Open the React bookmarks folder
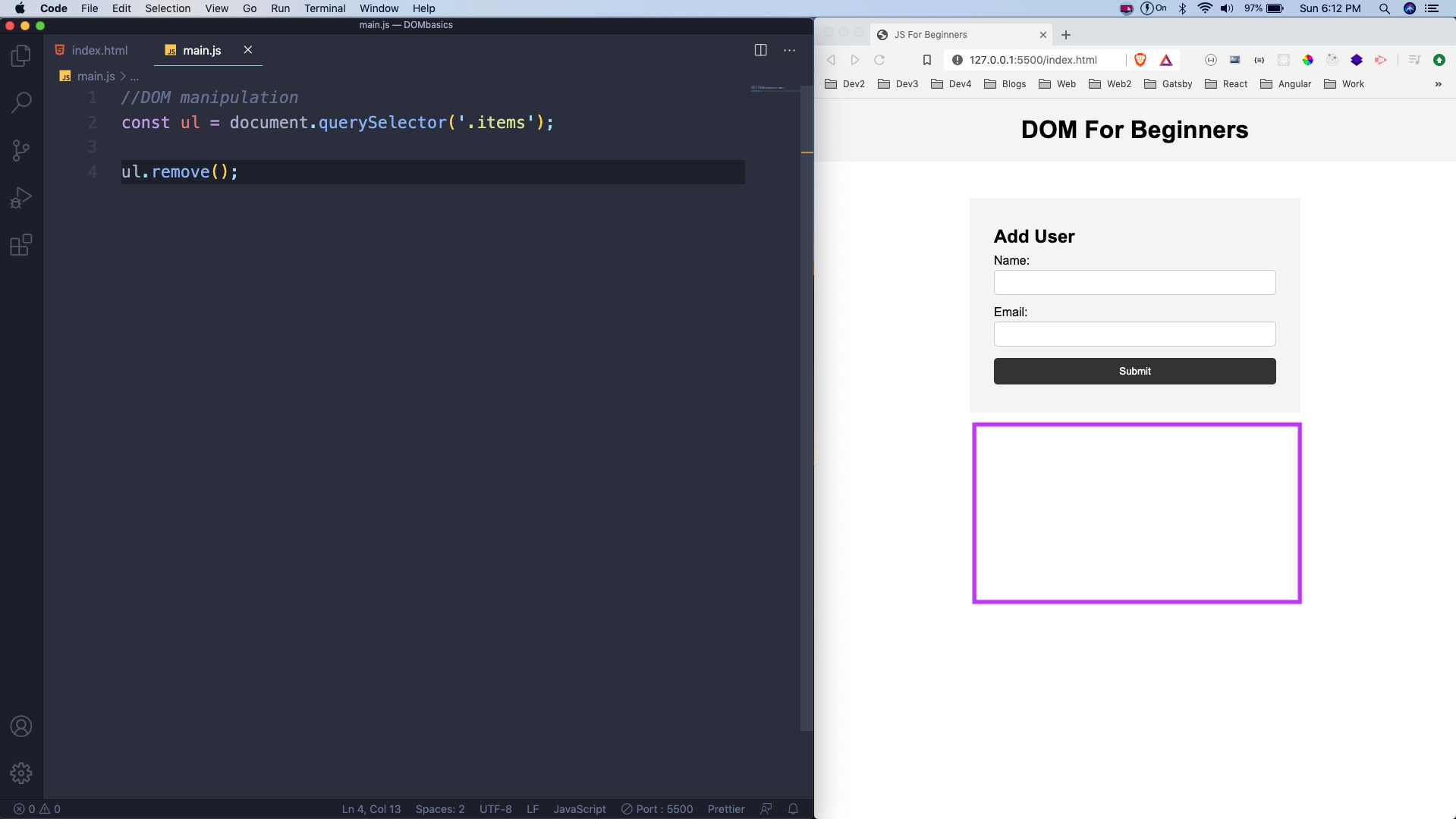The width and height of the screenshot is (1456, 819). 1225,84
